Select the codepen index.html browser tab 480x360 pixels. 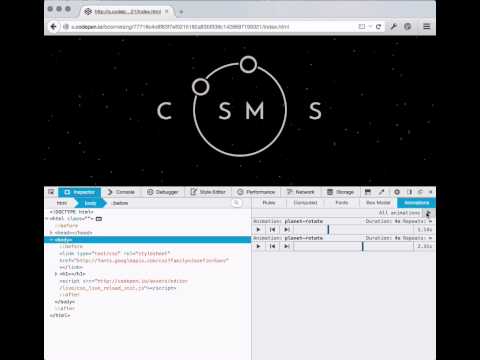coord(127,12)
